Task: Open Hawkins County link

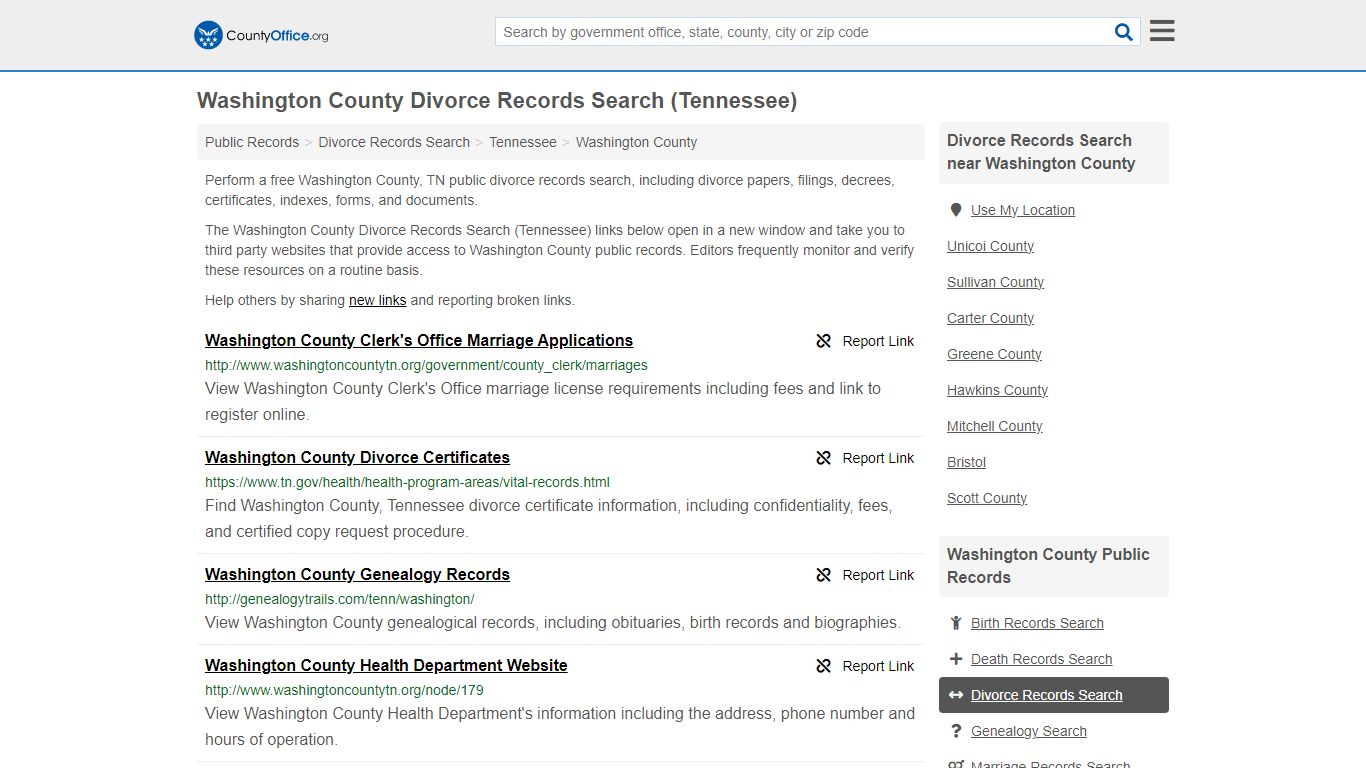Action: pos(997,390)
